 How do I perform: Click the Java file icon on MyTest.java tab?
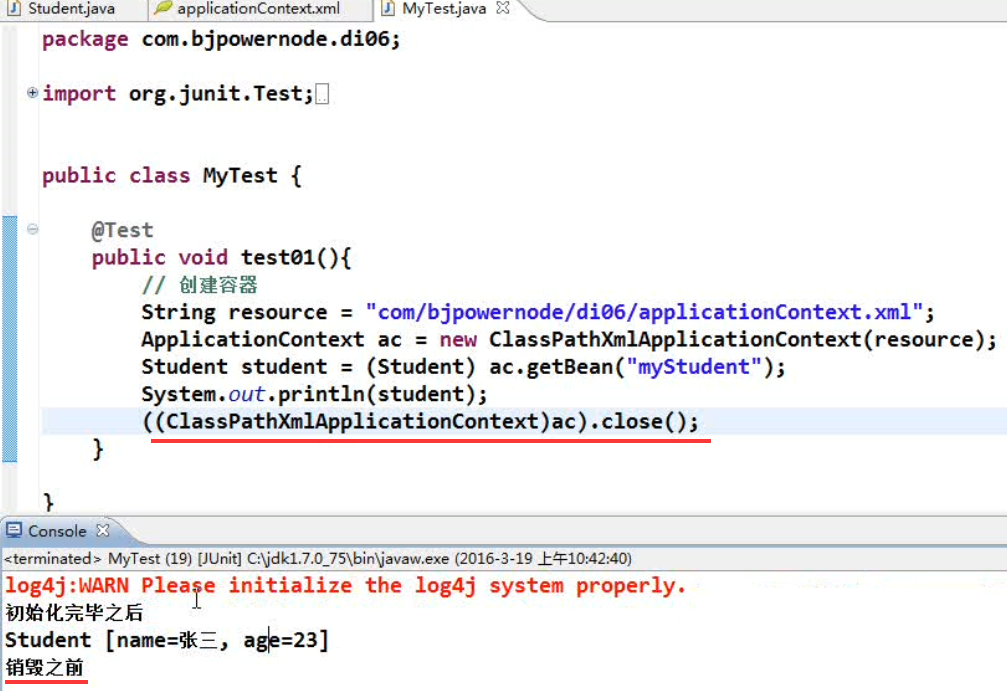[x=387, y=8]
